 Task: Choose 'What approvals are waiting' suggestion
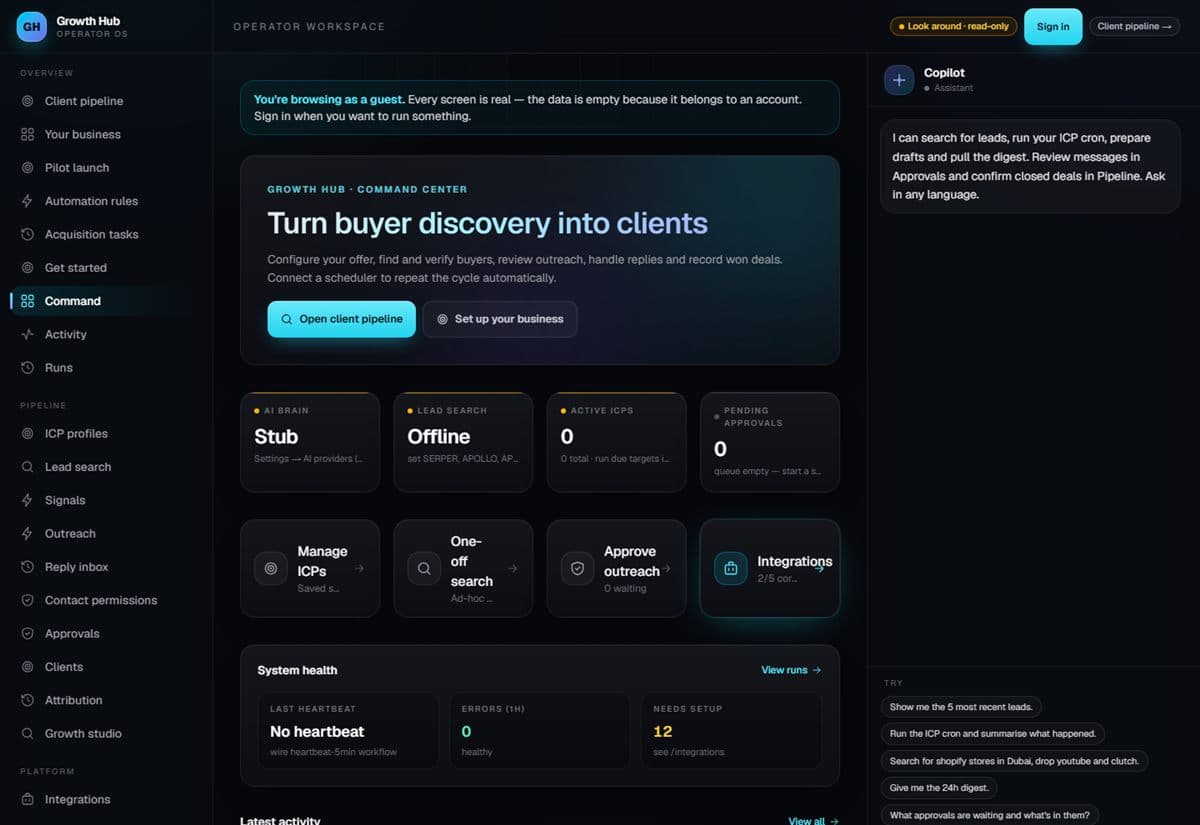pos(990,814)
